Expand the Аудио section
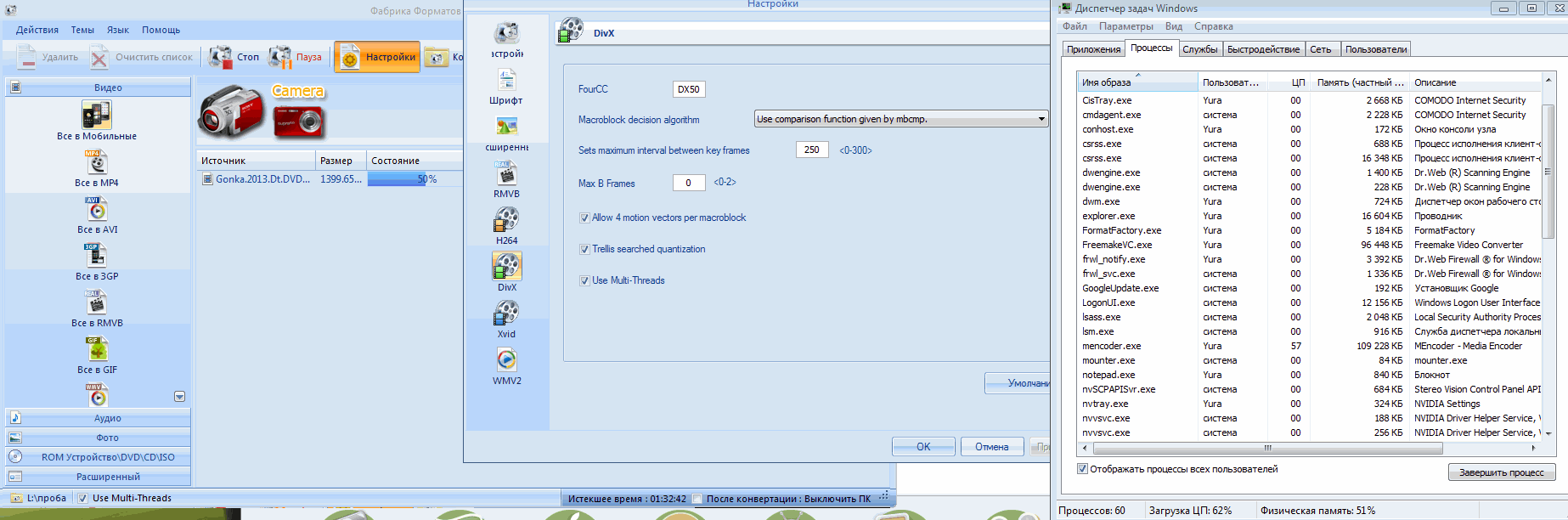The image size is (1568, 520). [x=98, y=418]
